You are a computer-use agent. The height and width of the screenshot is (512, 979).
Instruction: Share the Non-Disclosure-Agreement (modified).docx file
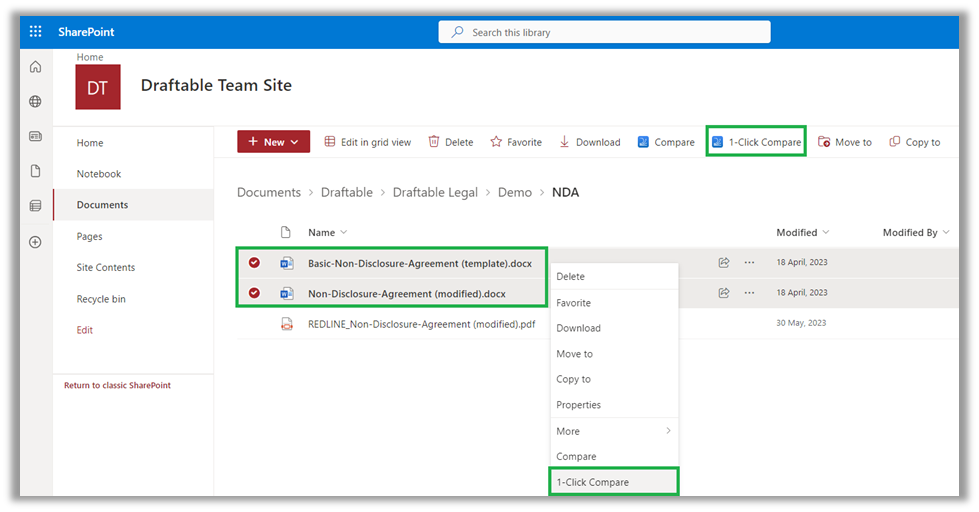point(724,292)
